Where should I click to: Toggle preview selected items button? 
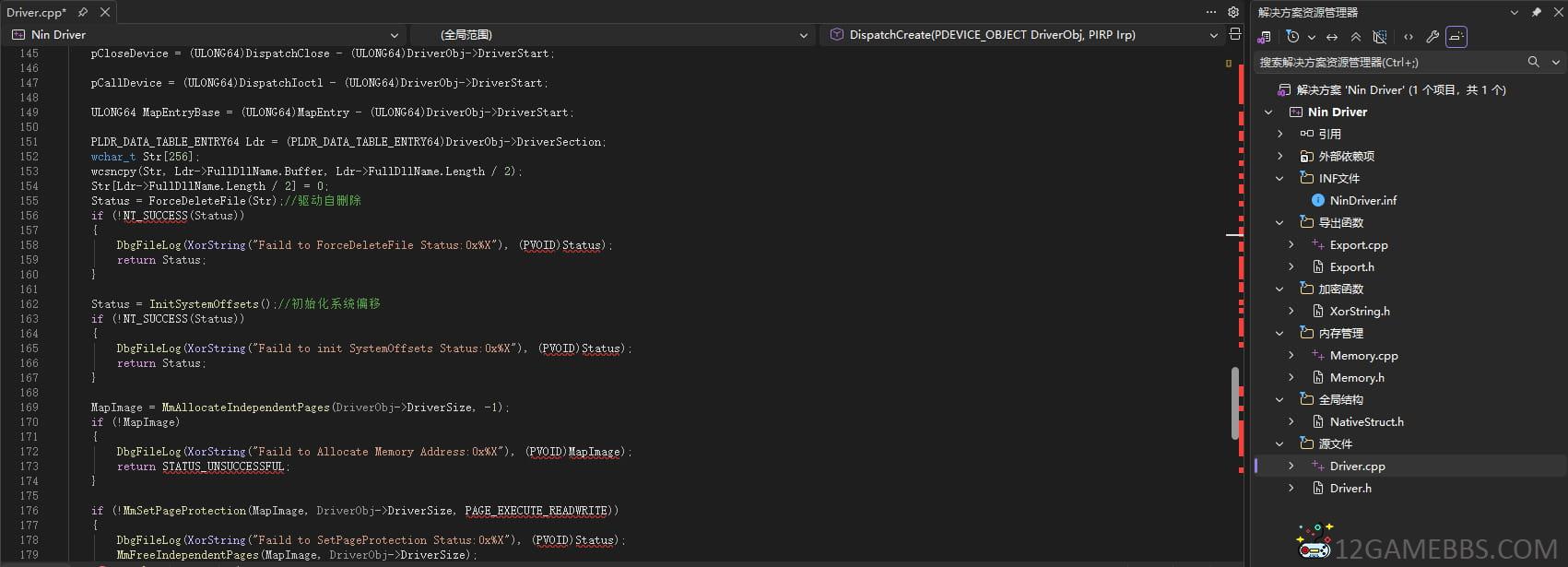click(1456, 37)
